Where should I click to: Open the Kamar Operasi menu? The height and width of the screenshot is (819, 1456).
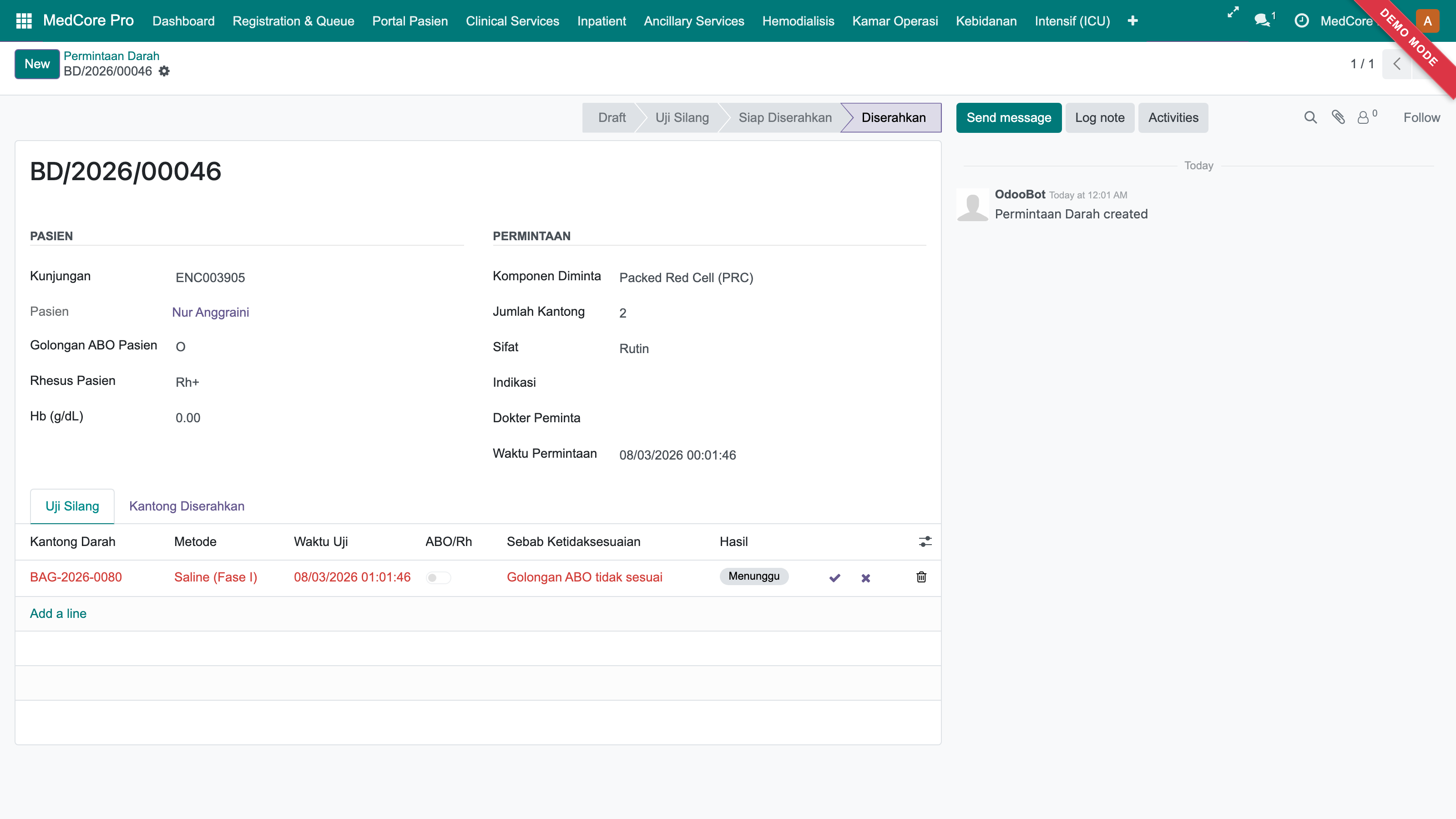(x=895, y=21)
